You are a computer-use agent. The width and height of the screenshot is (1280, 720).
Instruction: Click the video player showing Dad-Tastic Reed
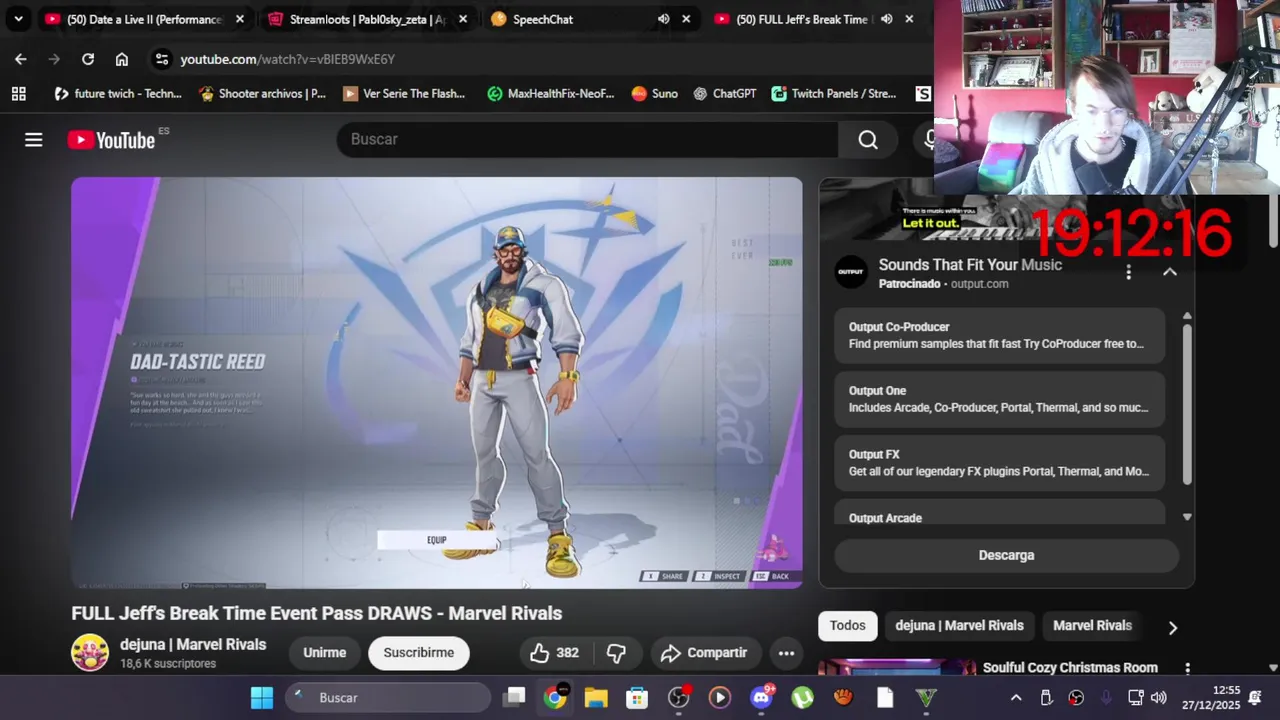click(x=437, y=383)
